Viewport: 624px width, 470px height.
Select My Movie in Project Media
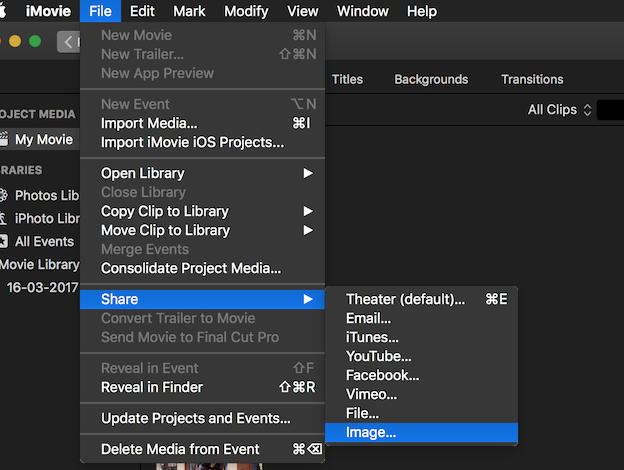click(40, 140)
